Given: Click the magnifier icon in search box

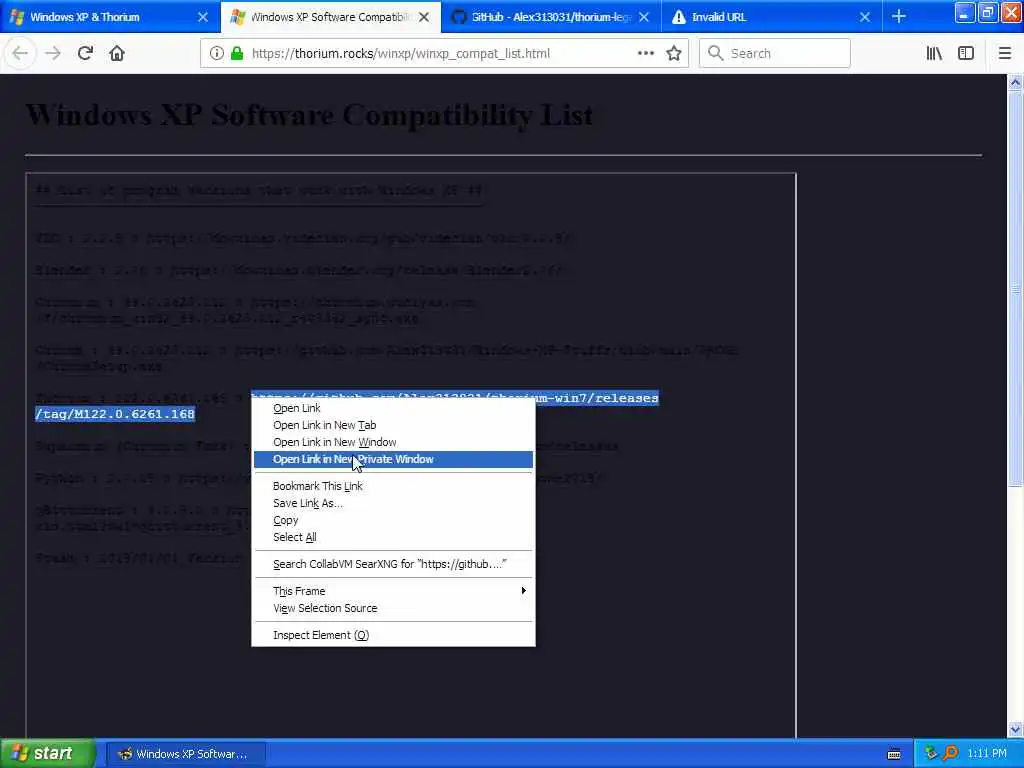Looking at the screenshot, I should pos(716,54).
